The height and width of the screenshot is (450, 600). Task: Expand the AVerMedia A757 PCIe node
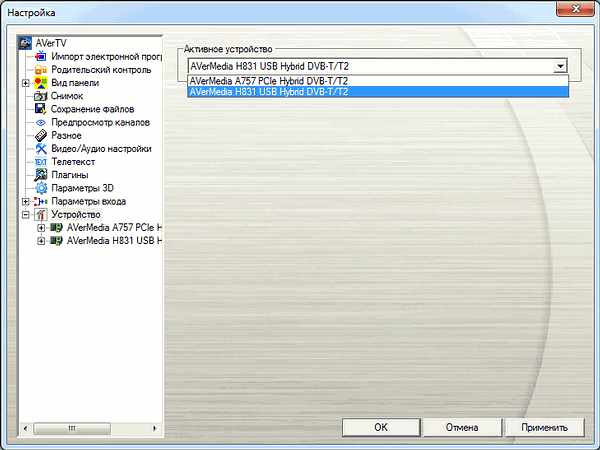[x=41, y=228]
